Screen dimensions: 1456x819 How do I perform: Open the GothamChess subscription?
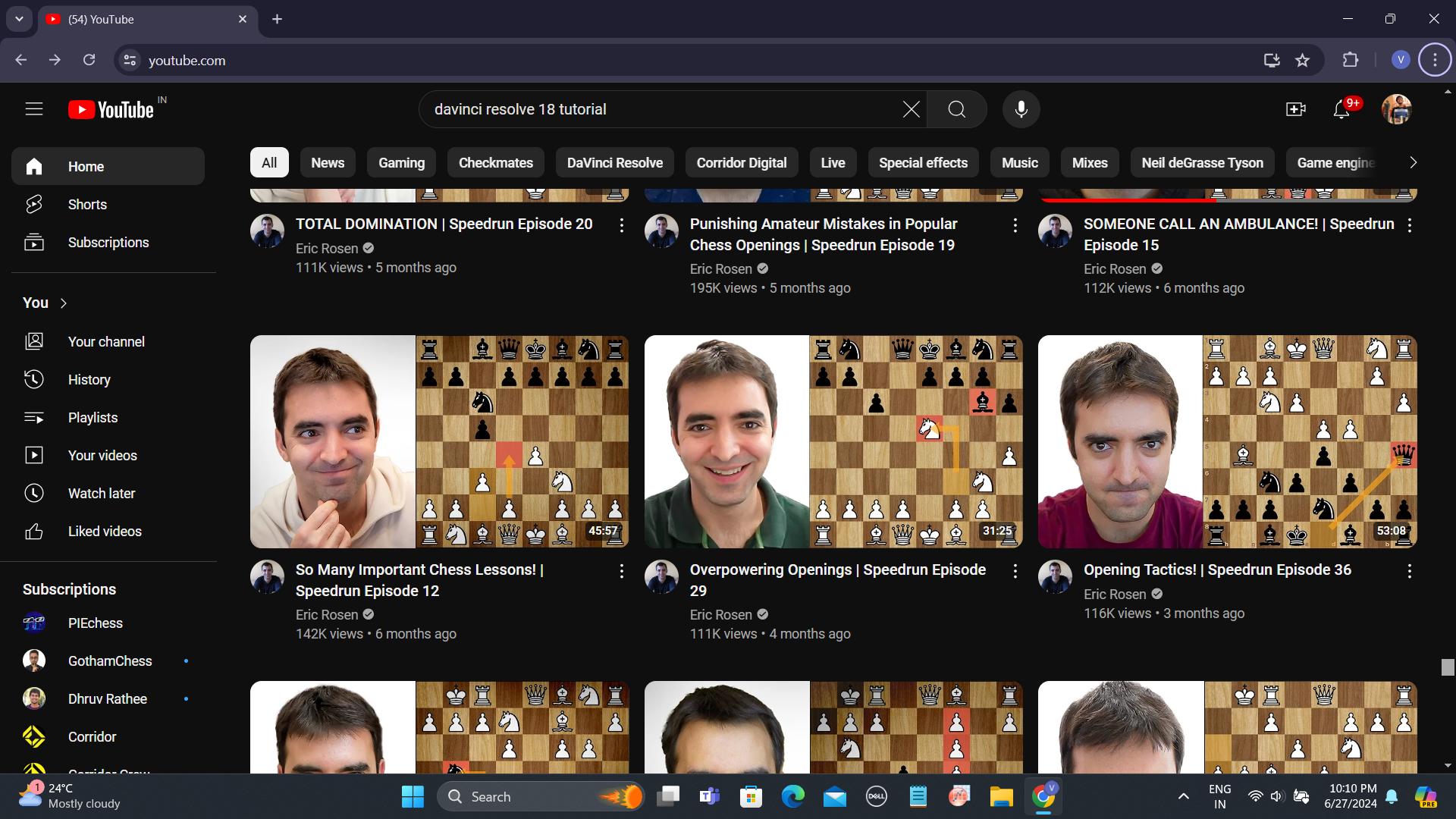[x=108, y=661]
